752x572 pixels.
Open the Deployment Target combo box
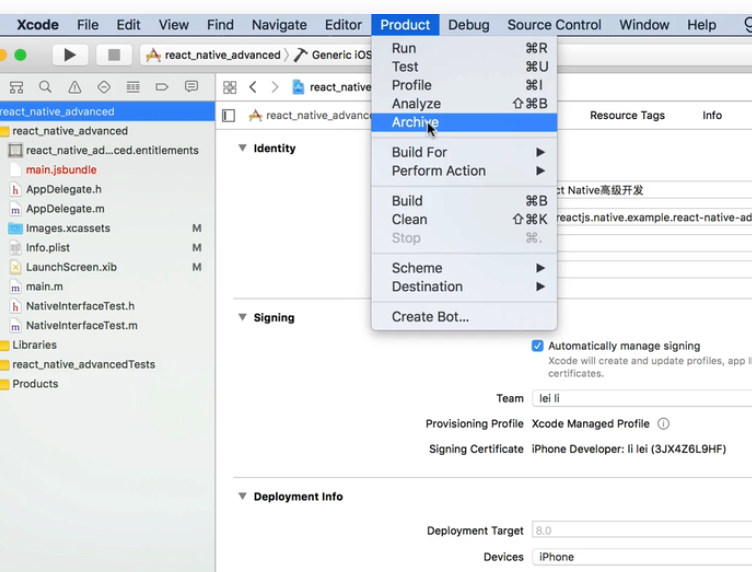point(642,530)
